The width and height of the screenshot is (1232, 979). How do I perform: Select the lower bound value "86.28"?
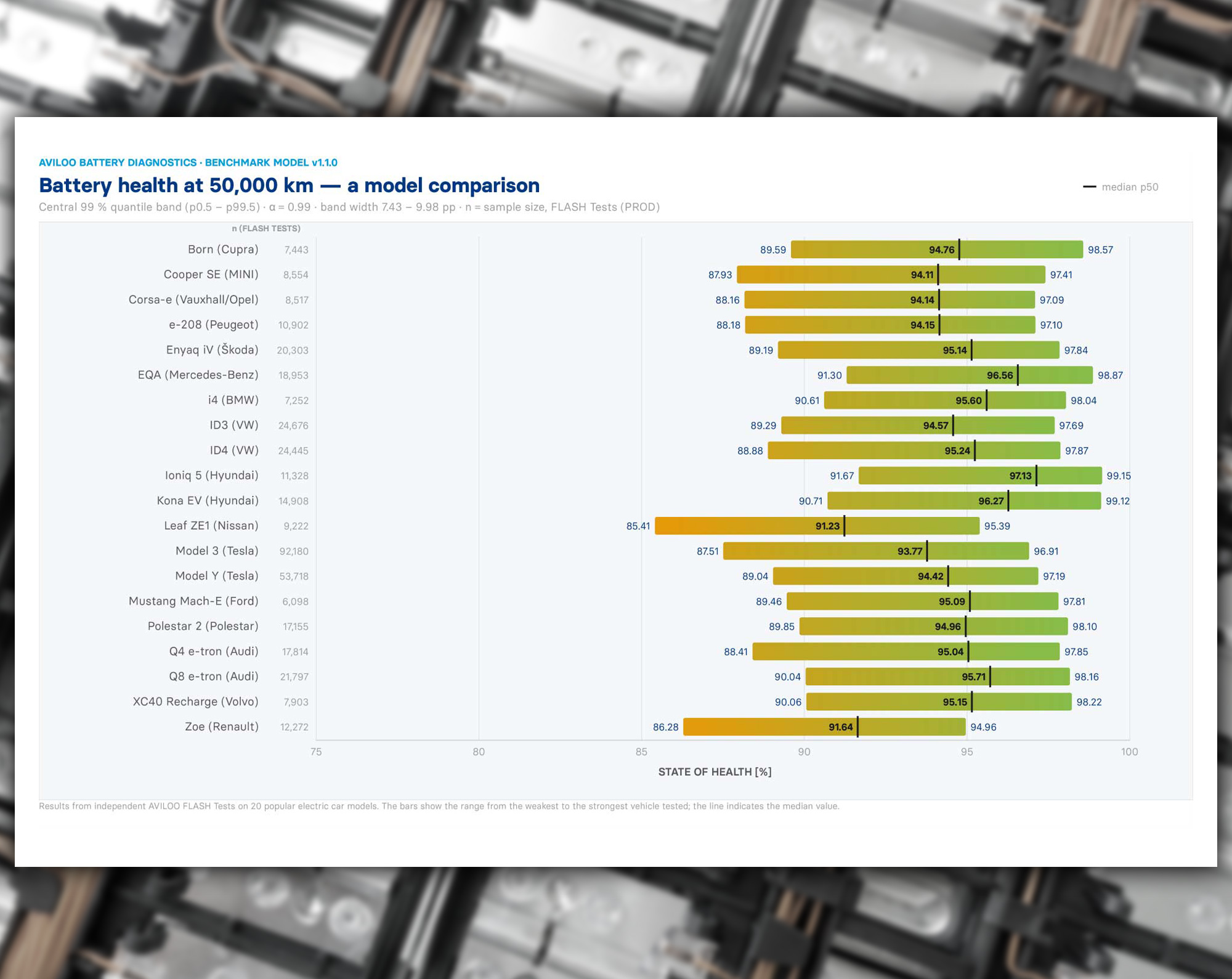click(x=666, y=727)
